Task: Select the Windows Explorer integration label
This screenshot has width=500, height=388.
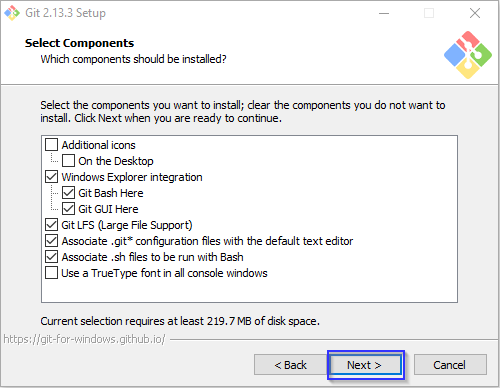Action: (132, 177)
